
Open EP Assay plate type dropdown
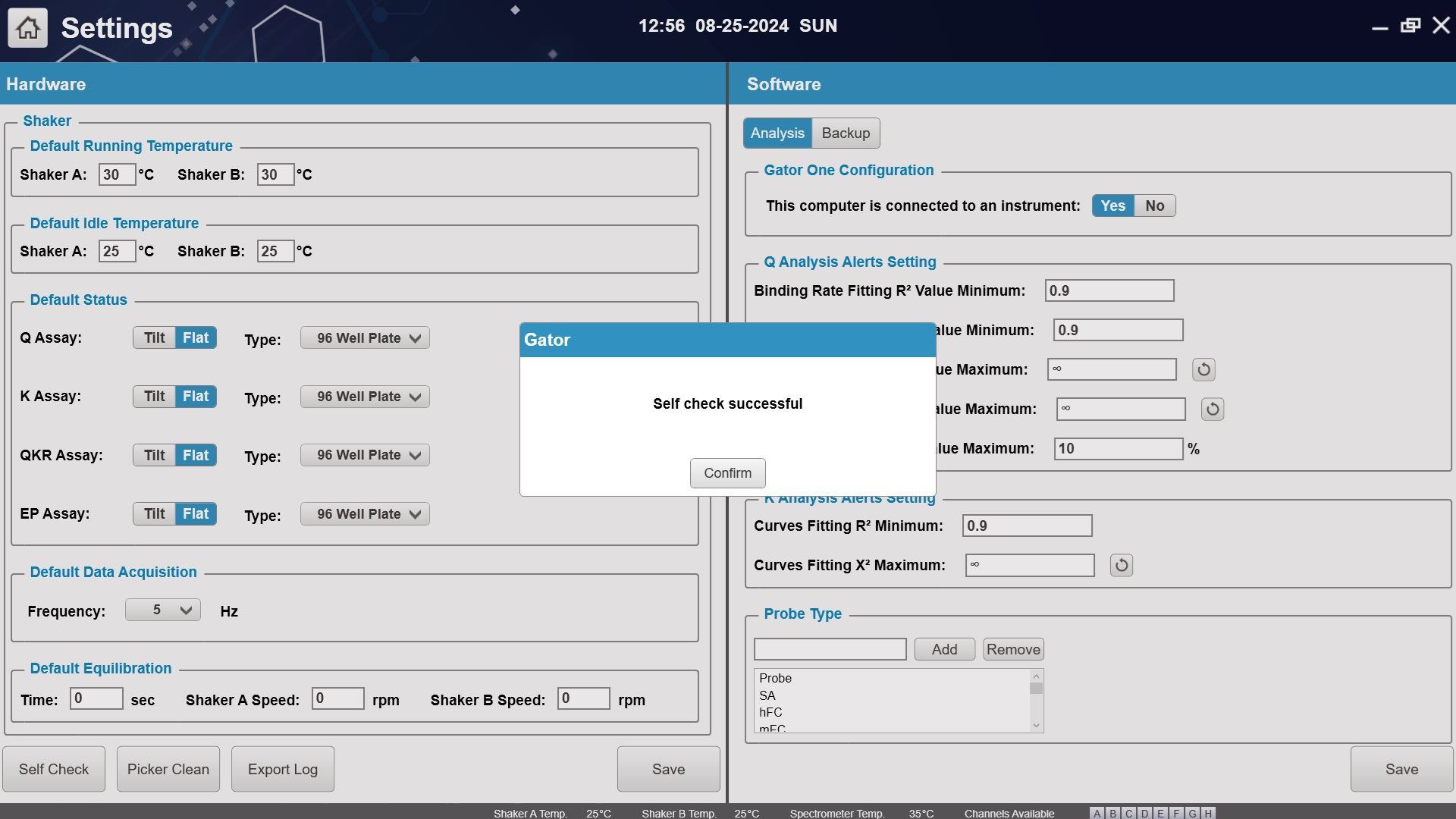tap(365, 513)
